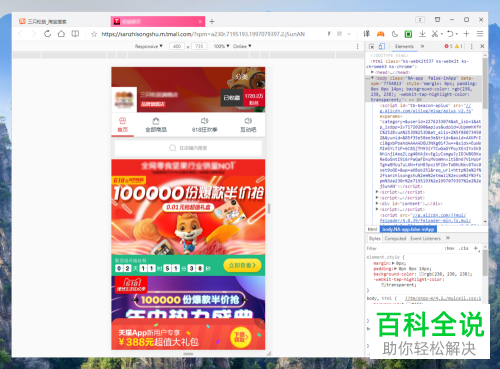Open the 618 carnival shop tab
This screenshot has width=500, height=369.
tap(204, 125)
